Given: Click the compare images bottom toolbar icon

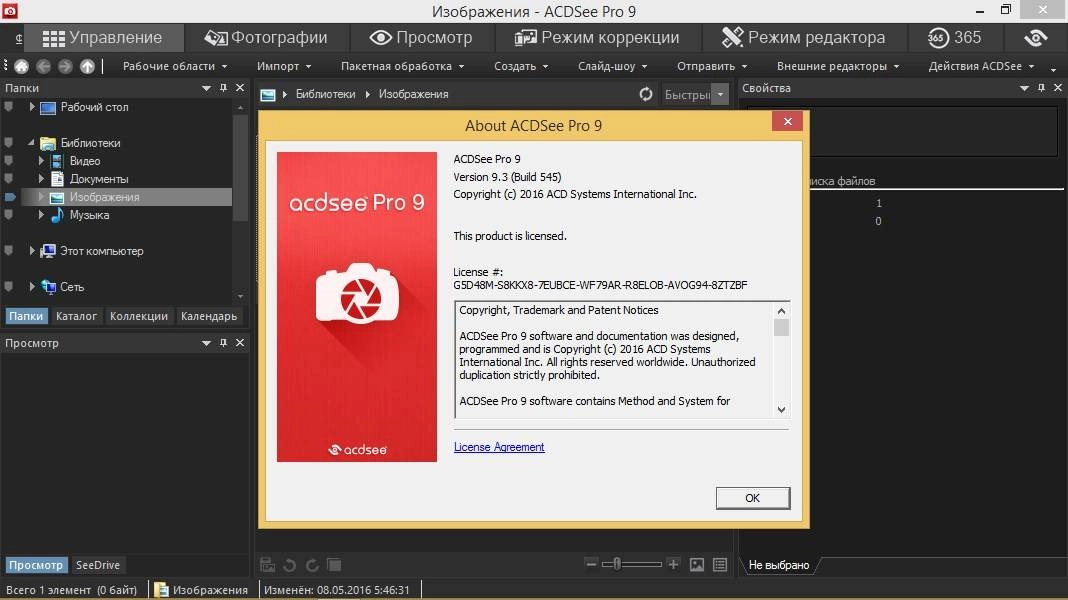Looking at the screenshot, I should pyautogui.click(x=334, y=565).
